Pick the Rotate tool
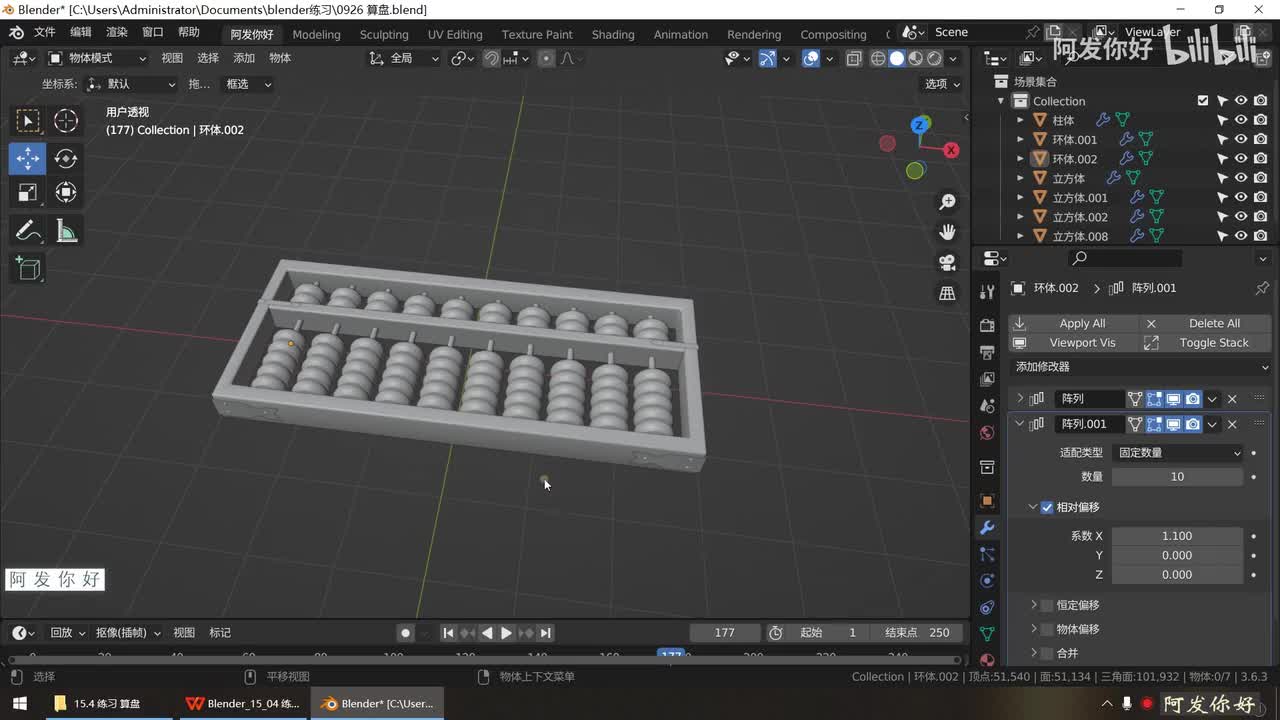 66,158
